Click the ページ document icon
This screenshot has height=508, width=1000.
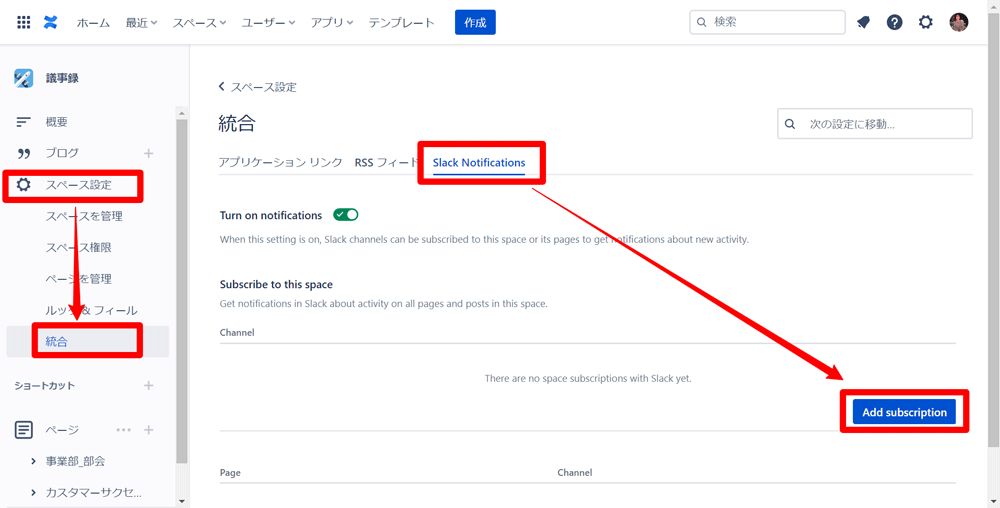(x=24, y=430)
